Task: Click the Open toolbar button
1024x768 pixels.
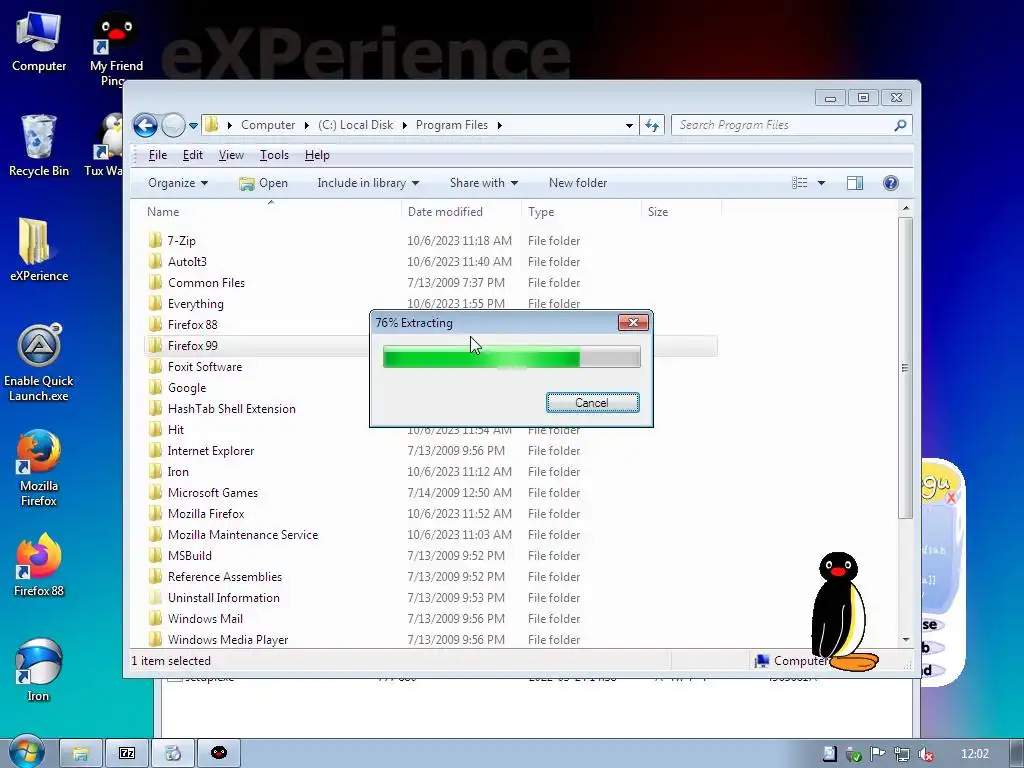Action: pos(263,183)
